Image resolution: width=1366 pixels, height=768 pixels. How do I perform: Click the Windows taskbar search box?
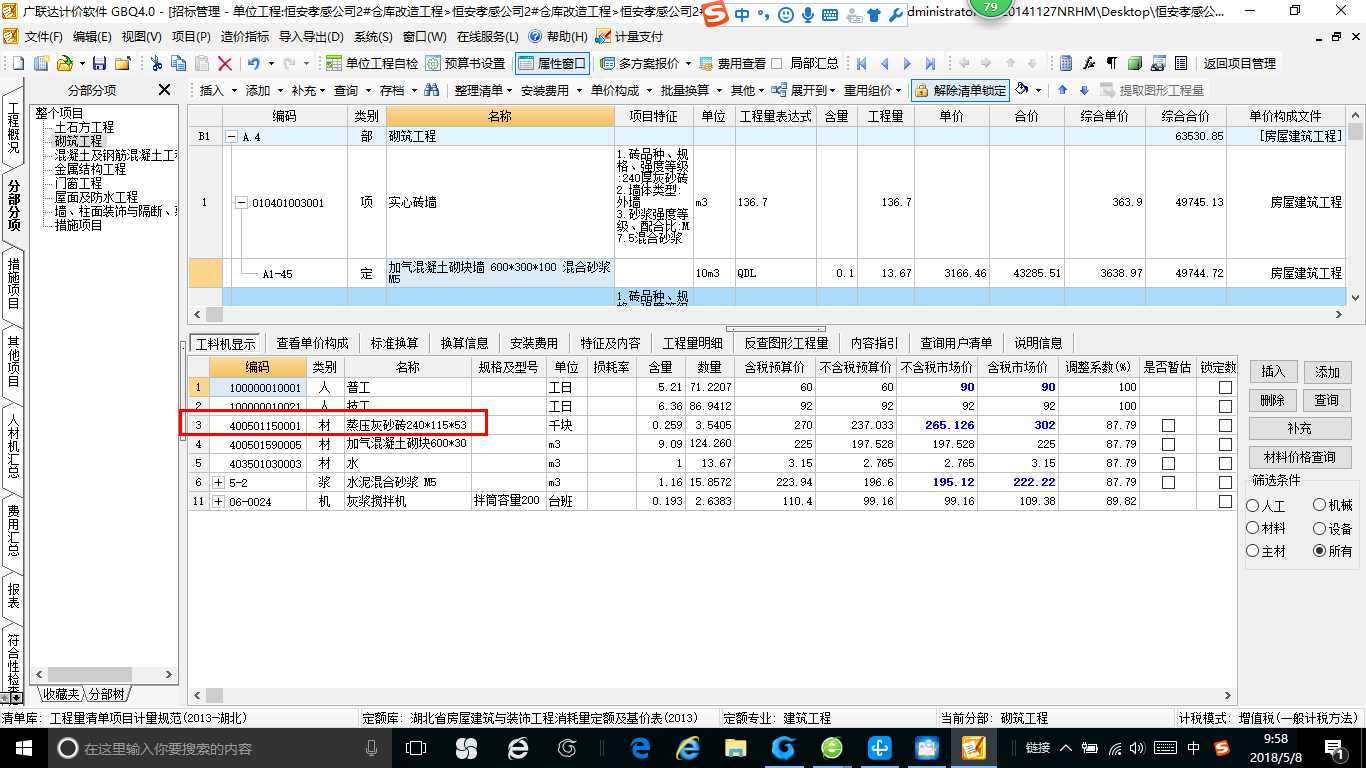pyautogui.click(x=220, y=747)
